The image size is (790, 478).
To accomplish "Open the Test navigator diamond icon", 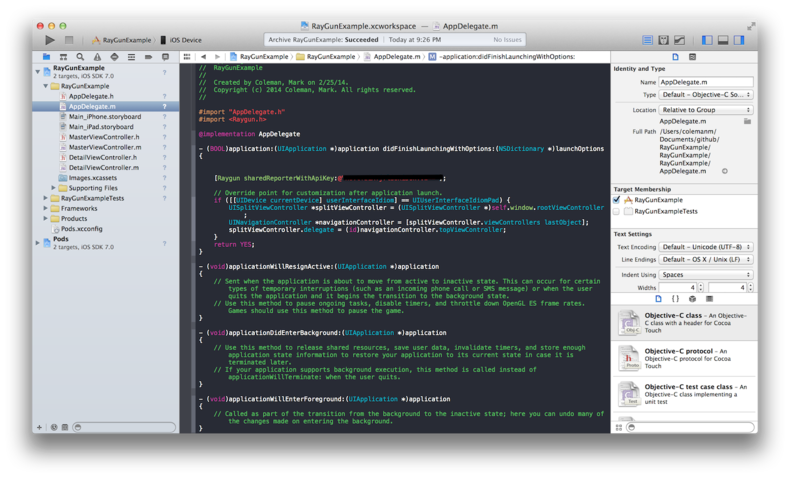I will tap(114, 57).
